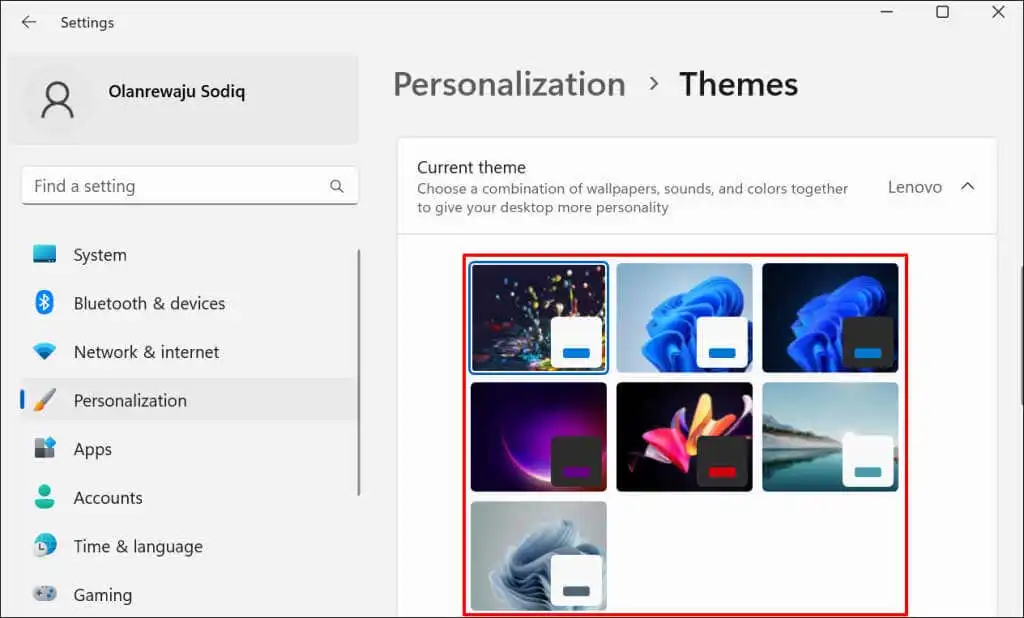The width and height of the screenshot is (1024, 618).
Task: Click the Time & language globe icon
Action: tap(44, 545)
